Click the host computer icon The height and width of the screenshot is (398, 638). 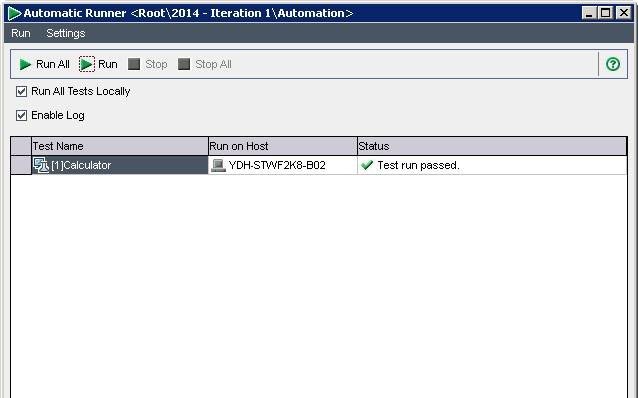pyautogui.click(x=218, y=165)
